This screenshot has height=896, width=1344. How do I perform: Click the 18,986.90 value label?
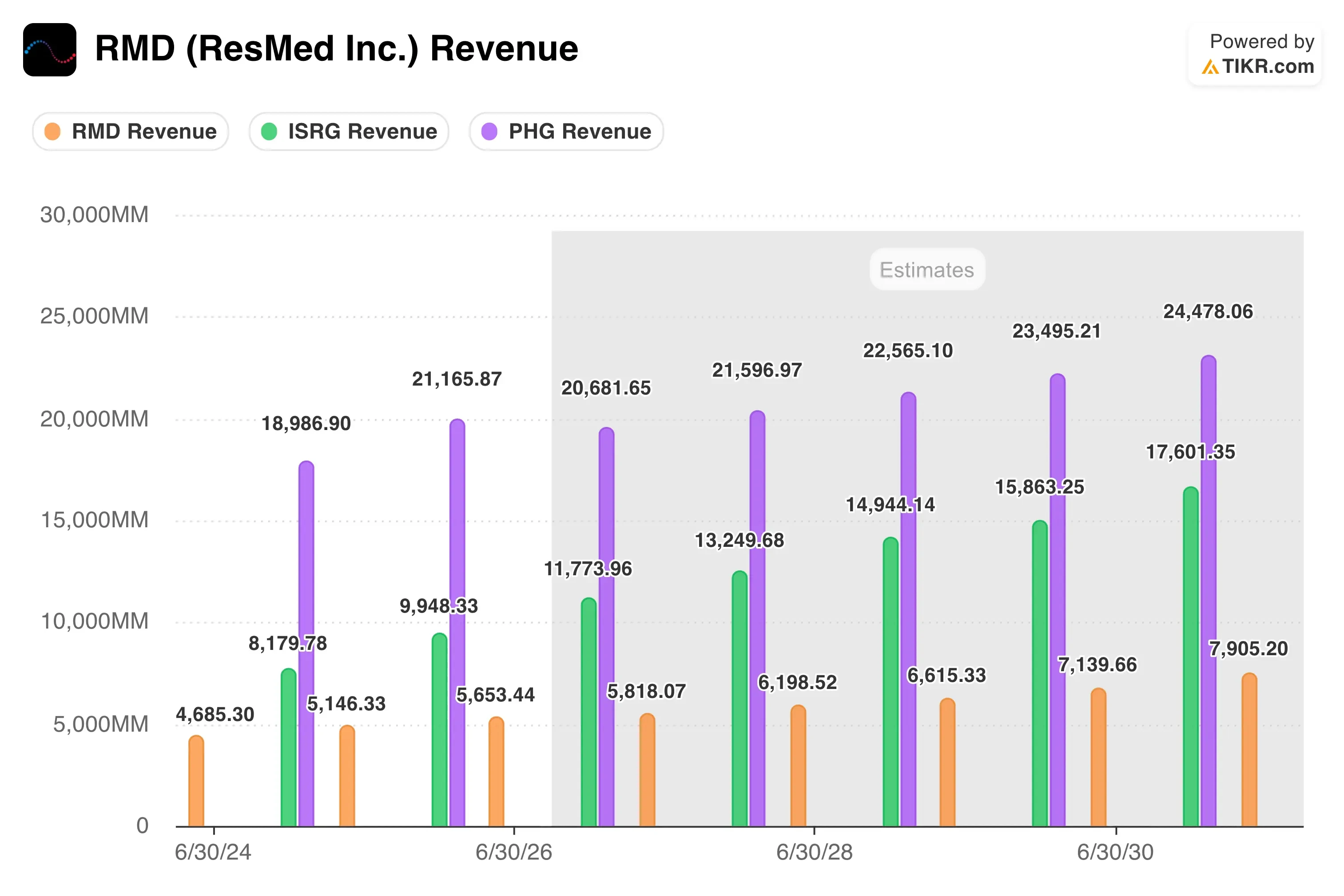pyautogui.click(x=306, y=423)
